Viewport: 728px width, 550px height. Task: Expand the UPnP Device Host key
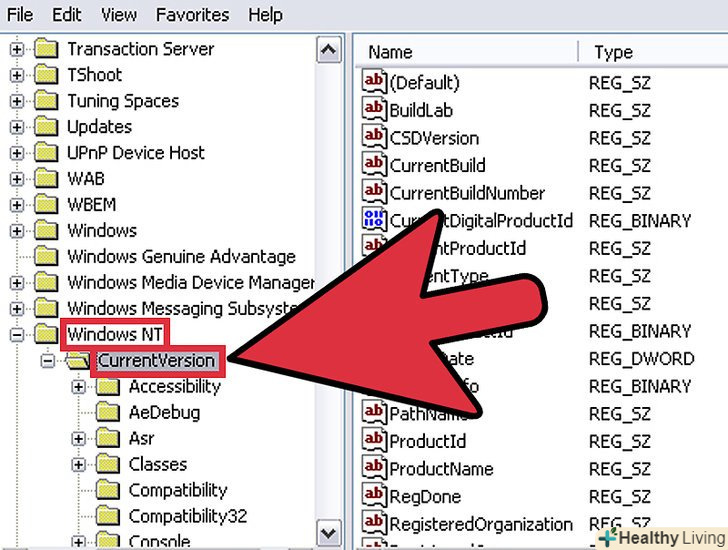[x=17, y=153]
